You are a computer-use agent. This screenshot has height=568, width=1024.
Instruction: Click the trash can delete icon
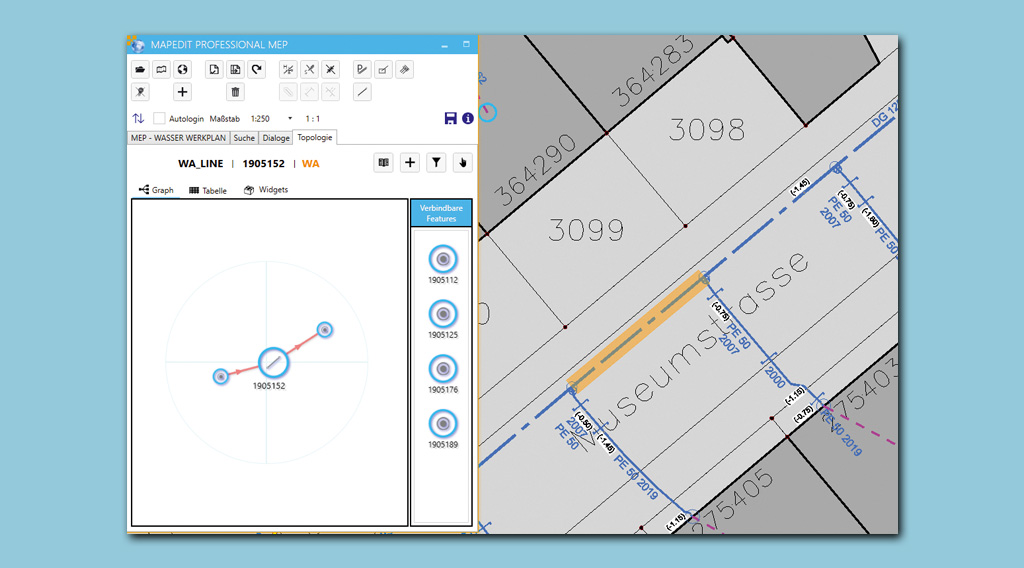pos(236,92)
